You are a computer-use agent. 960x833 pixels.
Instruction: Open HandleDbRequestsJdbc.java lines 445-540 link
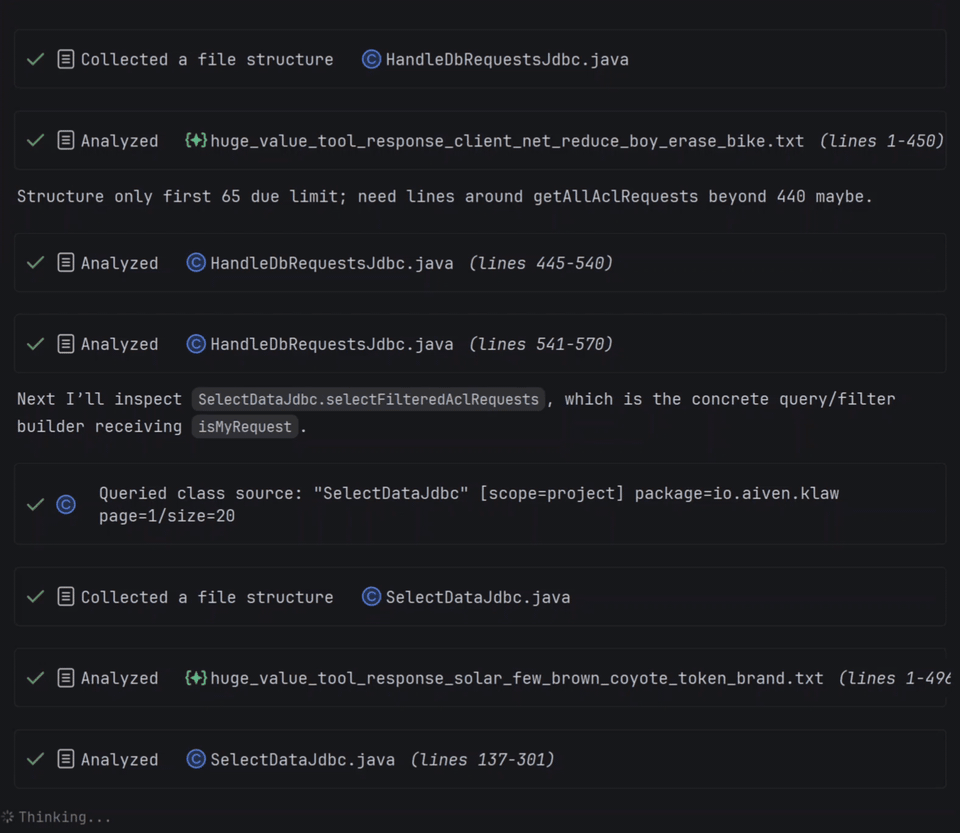point(332,263)
